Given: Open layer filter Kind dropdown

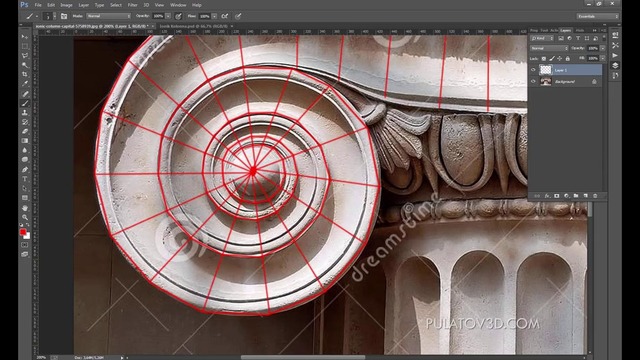Looking at the screenshot, I should pos(542,38).
